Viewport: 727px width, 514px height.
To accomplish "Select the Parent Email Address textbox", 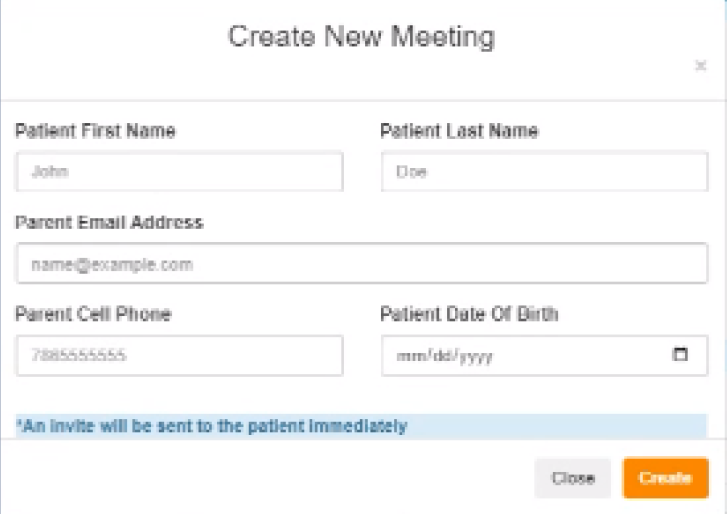I will coord(361,265).
